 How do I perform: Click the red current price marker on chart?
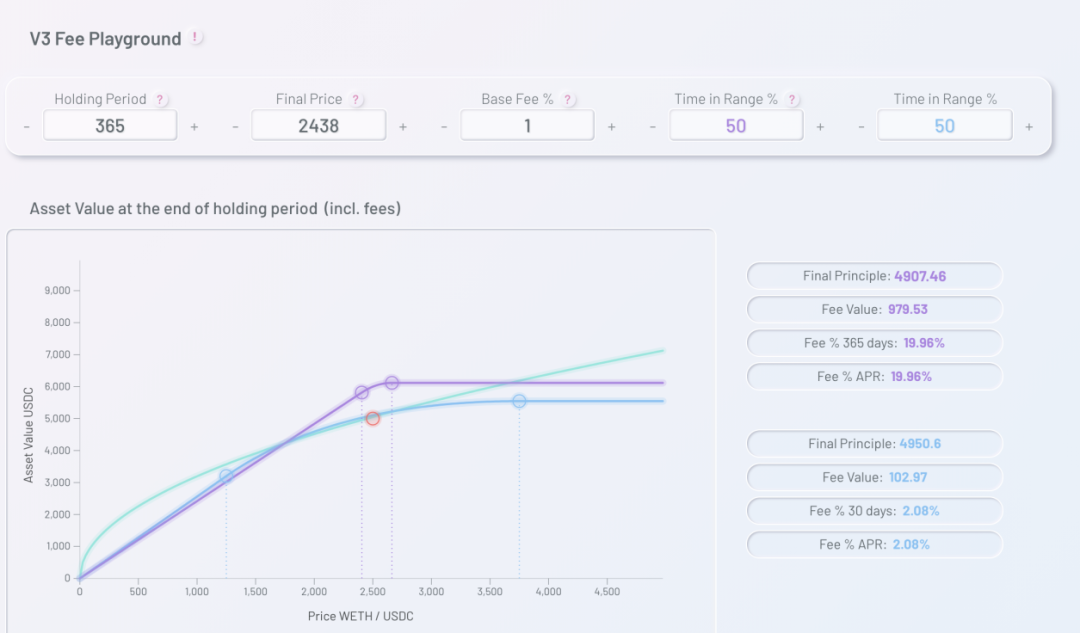point(373,418)
